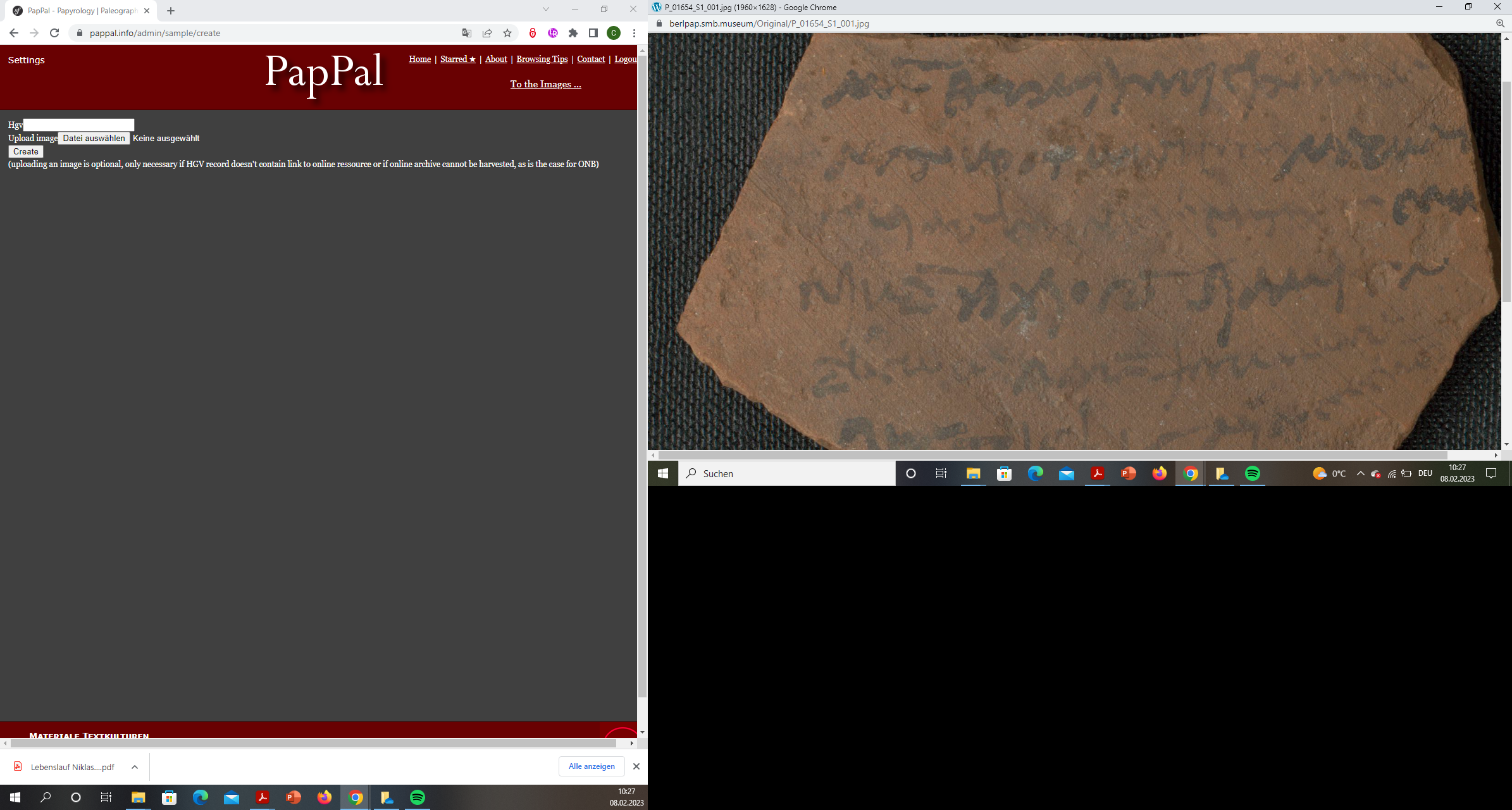Screen dimensions: 1512x810
Task: Open the Browsing Tips link
Action: (542, 59)
